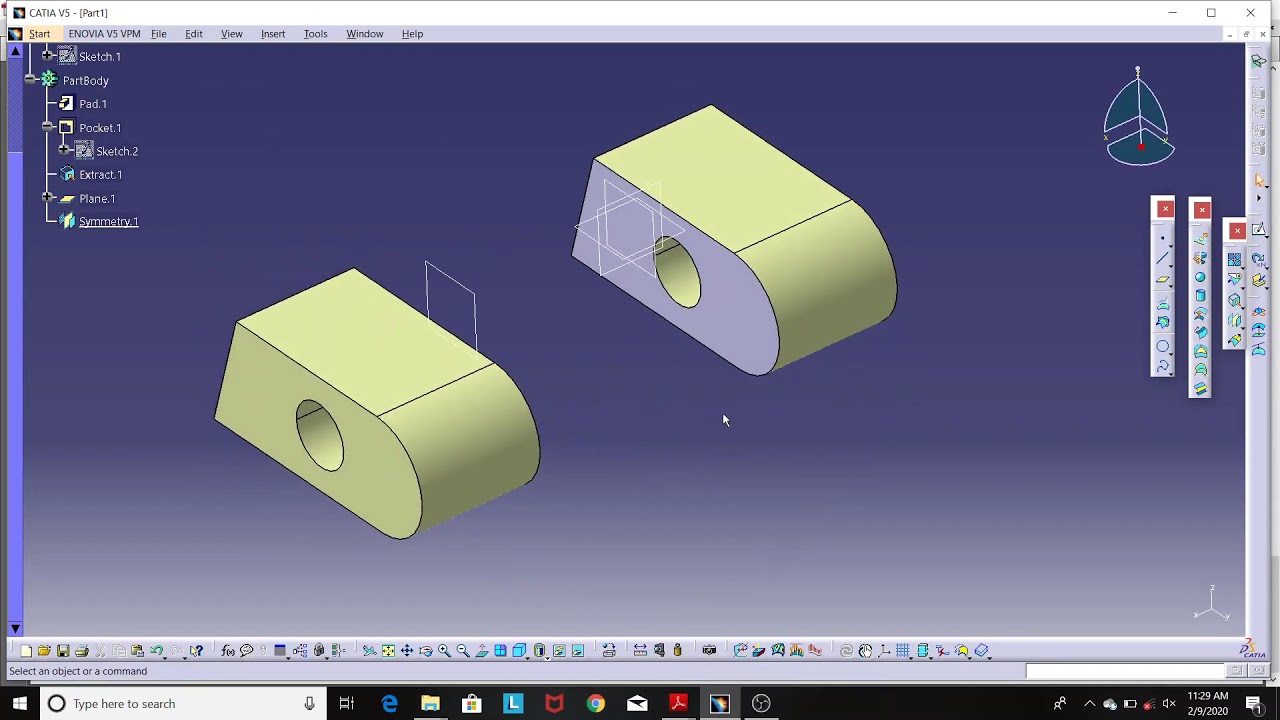Select Plane.1 in the tree
Viewport: 1280px width, 720px height.
pos(97,199)
